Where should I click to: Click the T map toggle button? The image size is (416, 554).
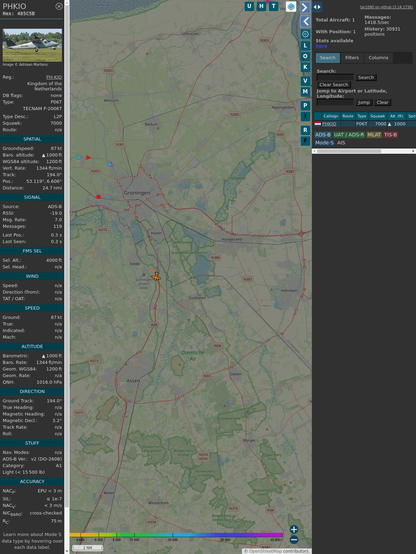tap(273, 6)
